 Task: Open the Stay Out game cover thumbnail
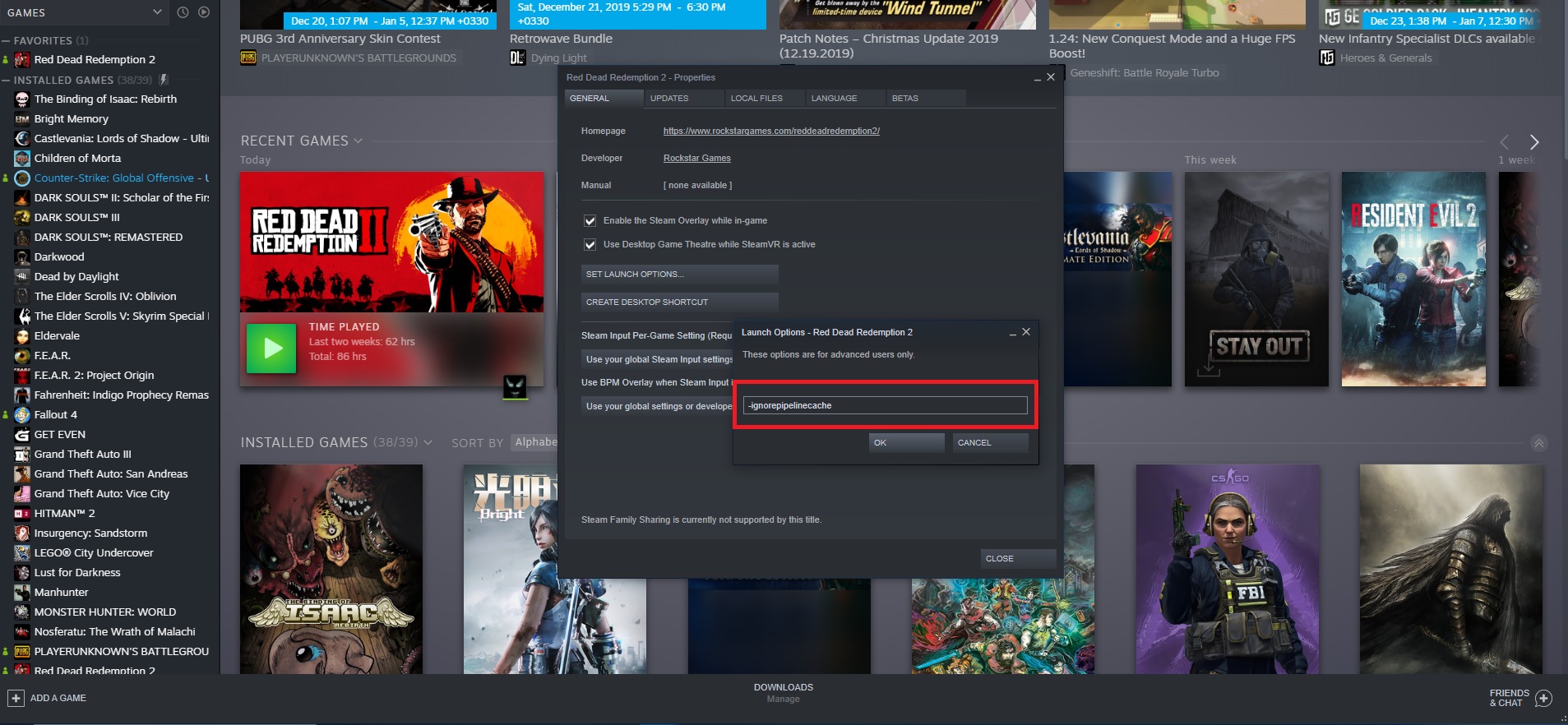(1256, 279)
